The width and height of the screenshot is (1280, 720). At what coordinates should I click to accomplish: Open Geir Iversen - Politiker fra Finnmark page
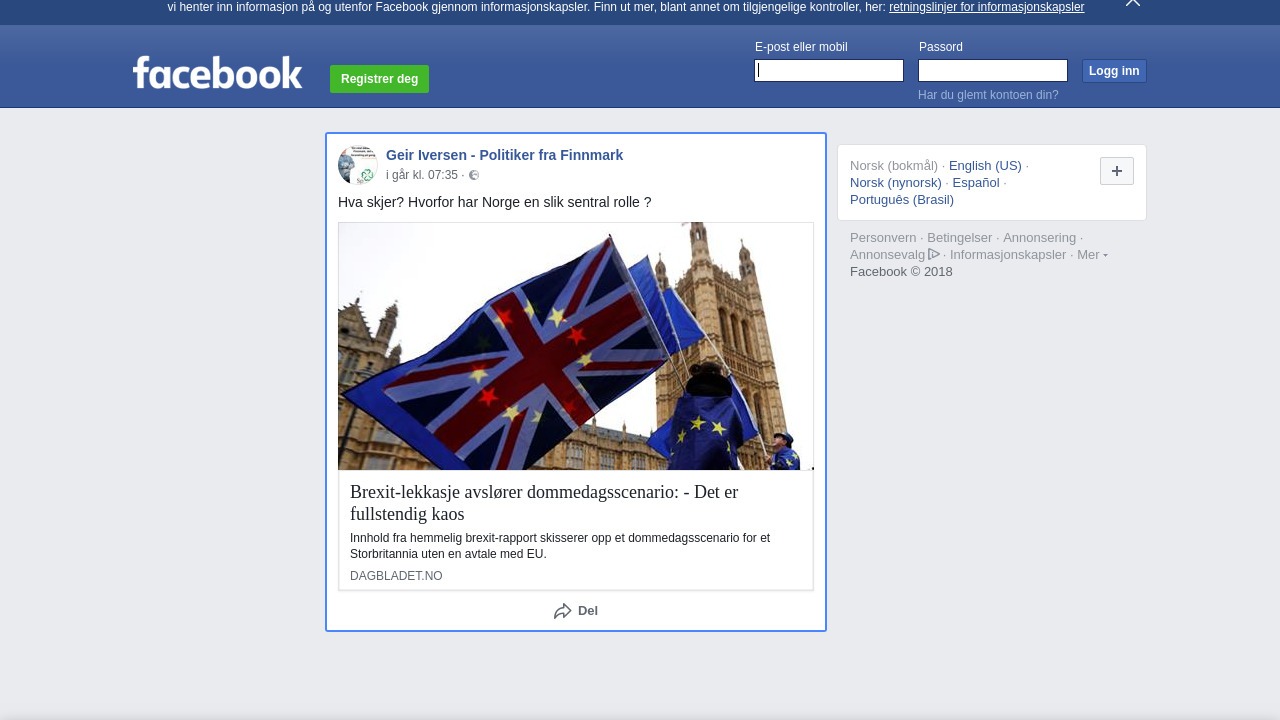click(504, 155)
